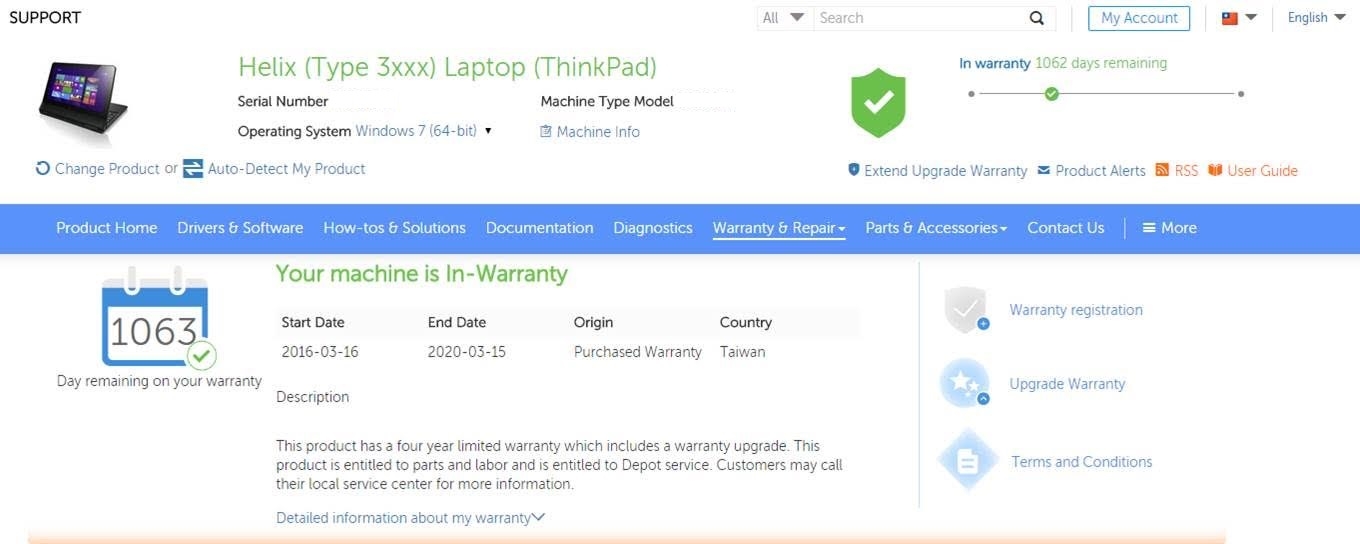Screen dimensions: 1360x544
Task: Click the Auto-Detect My Product icon
Action: (x=193, y=168)
